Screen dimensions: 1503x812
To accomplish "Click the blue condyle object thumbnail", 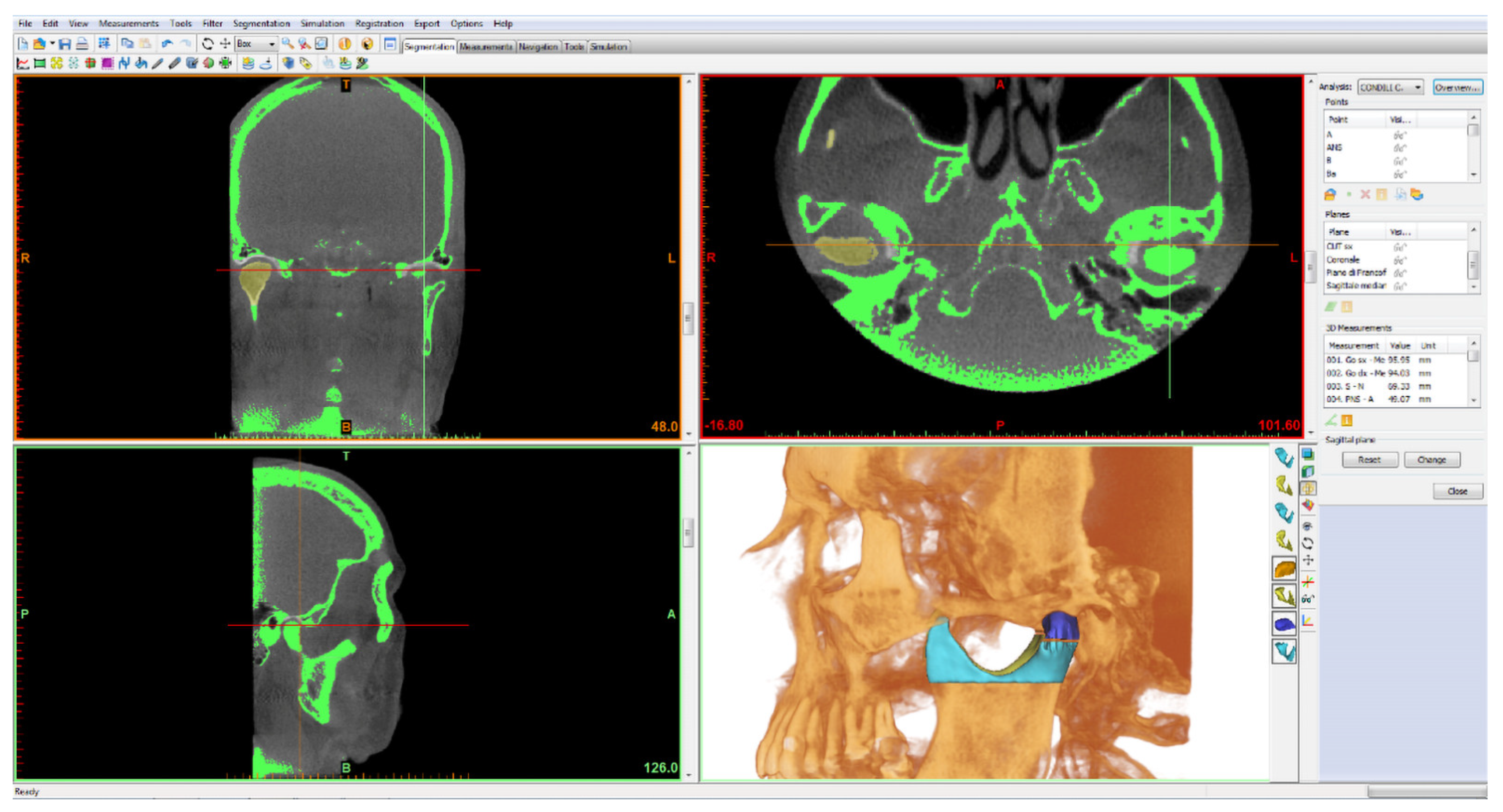I will (1284, 625).
